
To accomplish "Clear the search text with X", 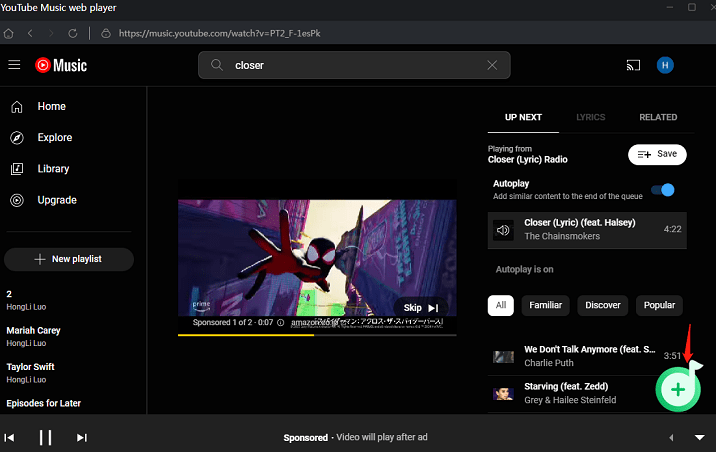I will pyautogui.click(x=492, y=65).
